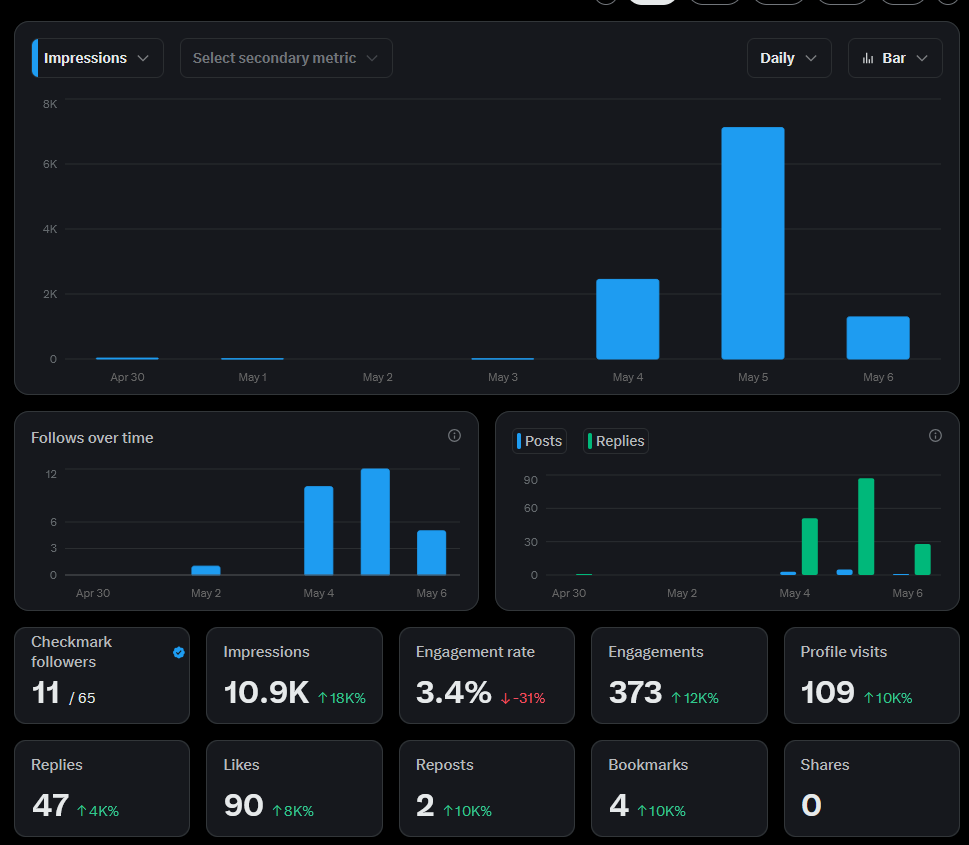The image size is (969, 845).
Task: Open the Profile visits card
Action: point(871,675)
